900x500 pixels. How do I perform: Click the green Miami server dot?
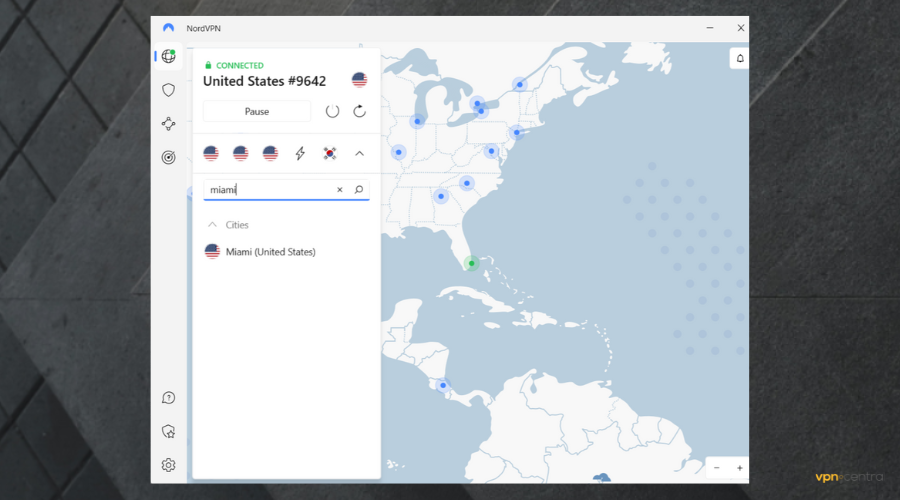471,263
